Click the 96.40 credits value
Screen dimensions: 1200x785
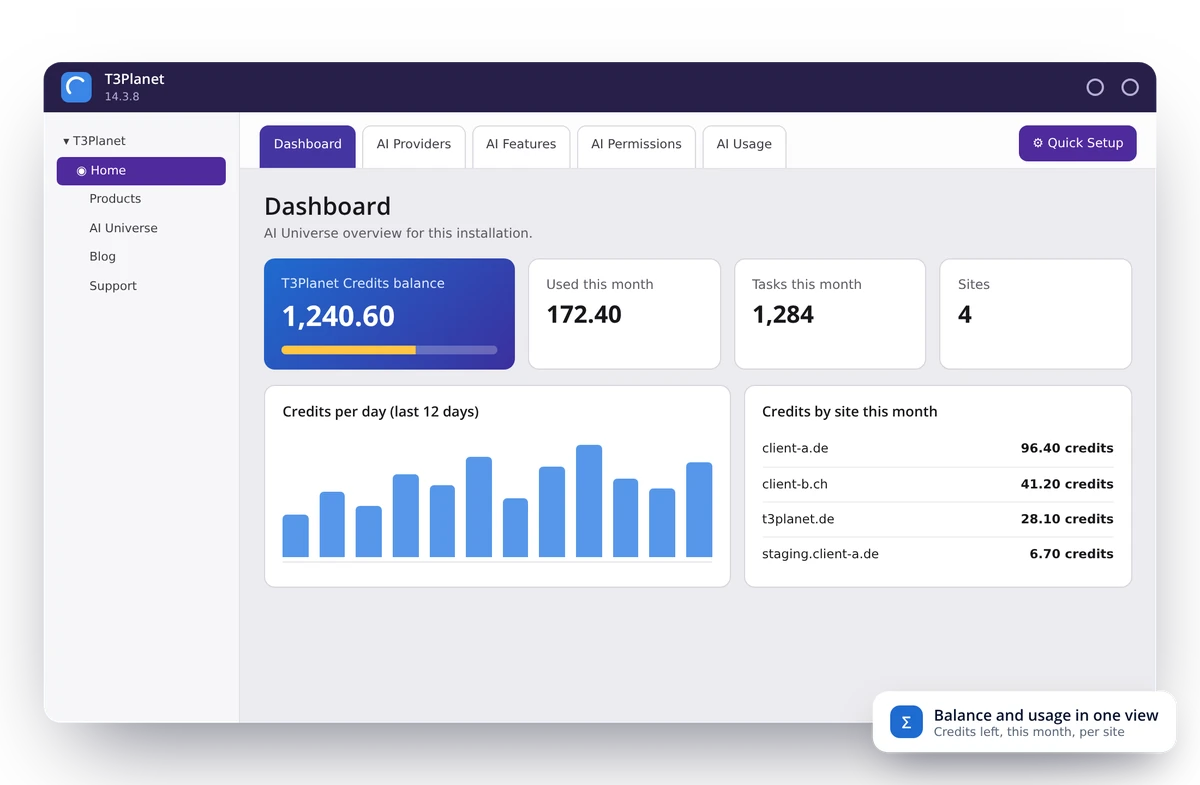click(x=1067, y=449)
